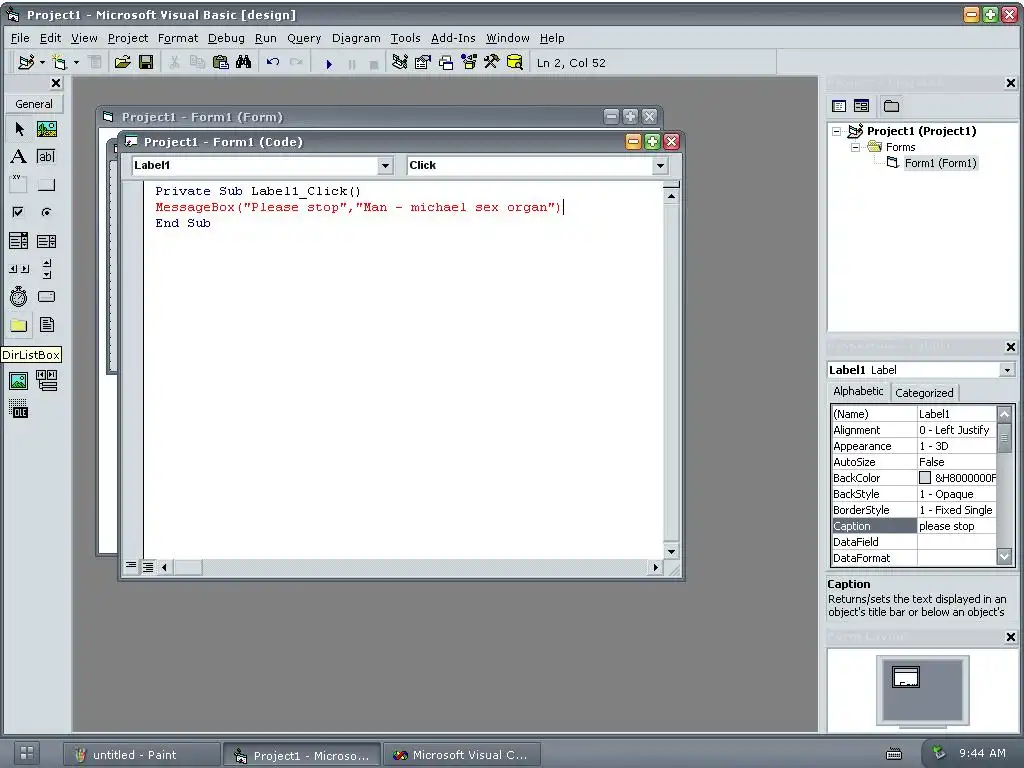1024x768 pixels.
Task: Select the CommandButton tool
Action: (46, 185)
